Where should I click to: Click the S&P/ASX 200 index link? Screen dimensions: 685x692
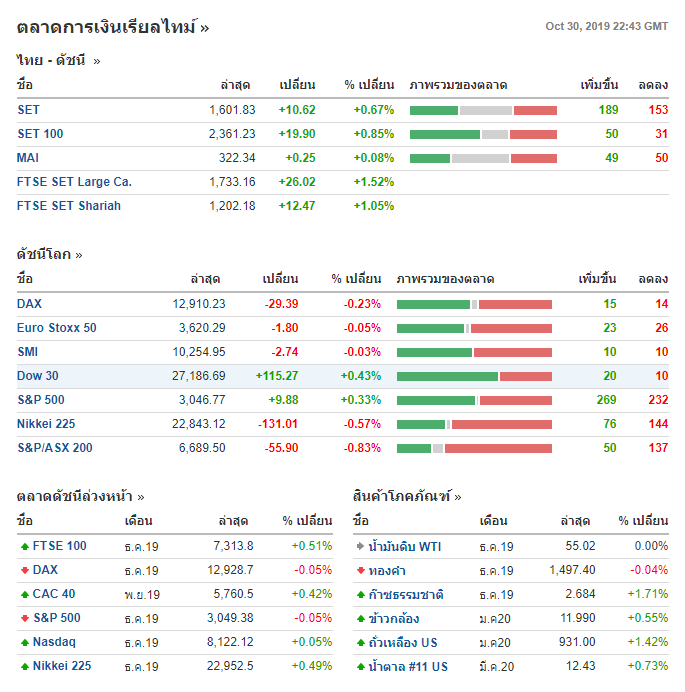55,448
